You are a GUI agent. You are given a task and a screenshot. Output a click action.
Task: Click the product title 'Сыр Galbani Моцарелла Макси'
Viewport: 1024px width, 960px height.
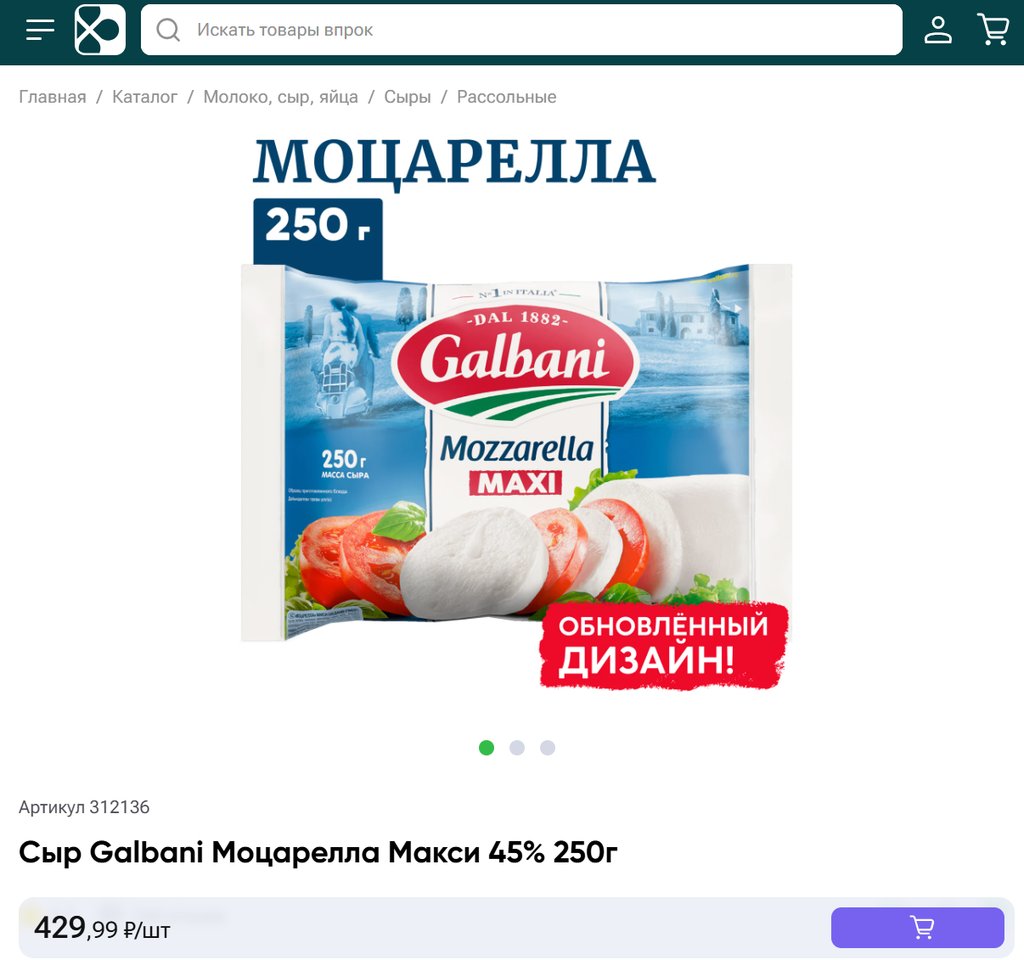click(317, 852)
